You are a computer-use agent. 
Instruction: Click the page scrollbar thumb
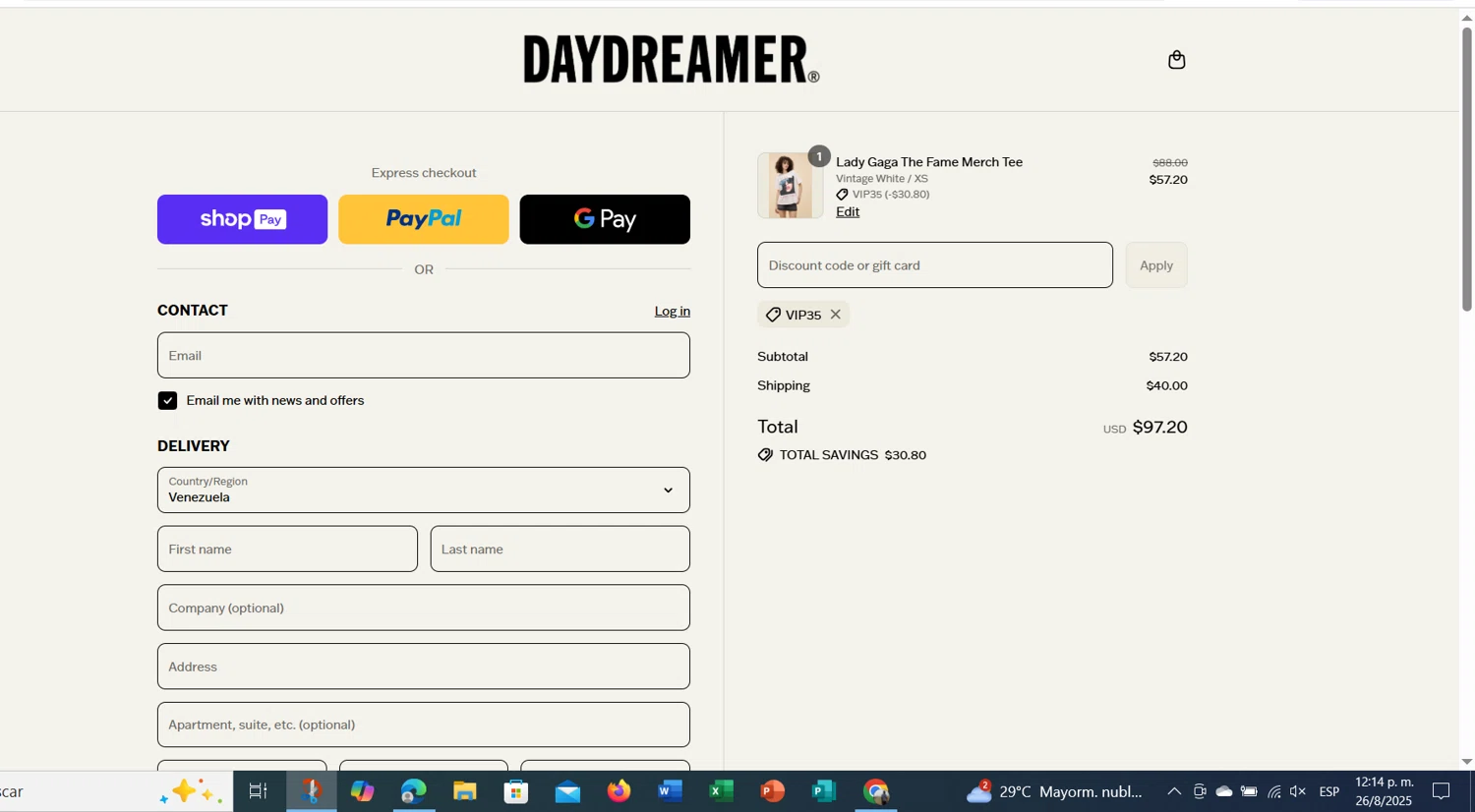click(x=1466, y=167)
